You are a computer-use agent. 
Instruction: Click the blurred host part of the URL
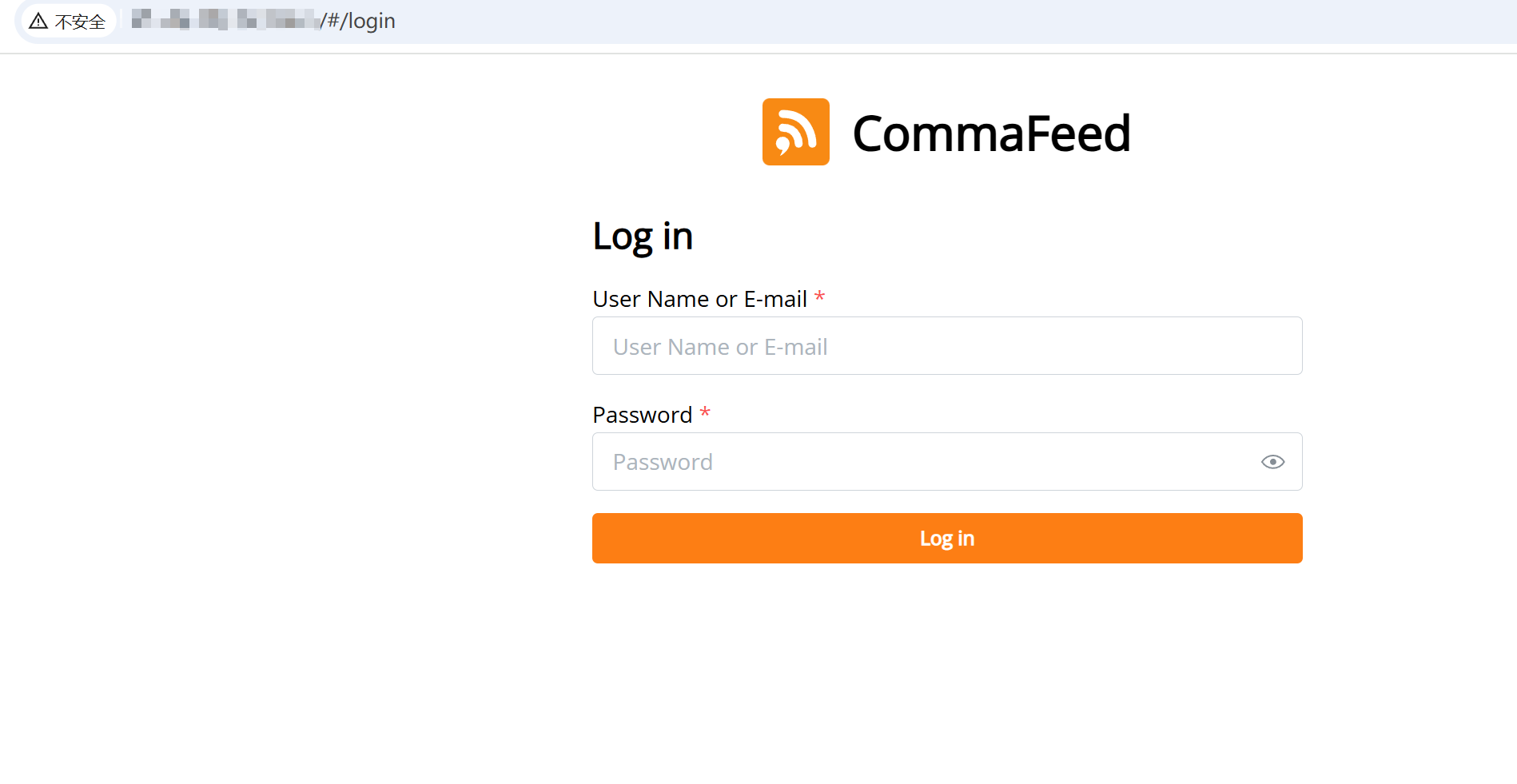pos(225,20)
